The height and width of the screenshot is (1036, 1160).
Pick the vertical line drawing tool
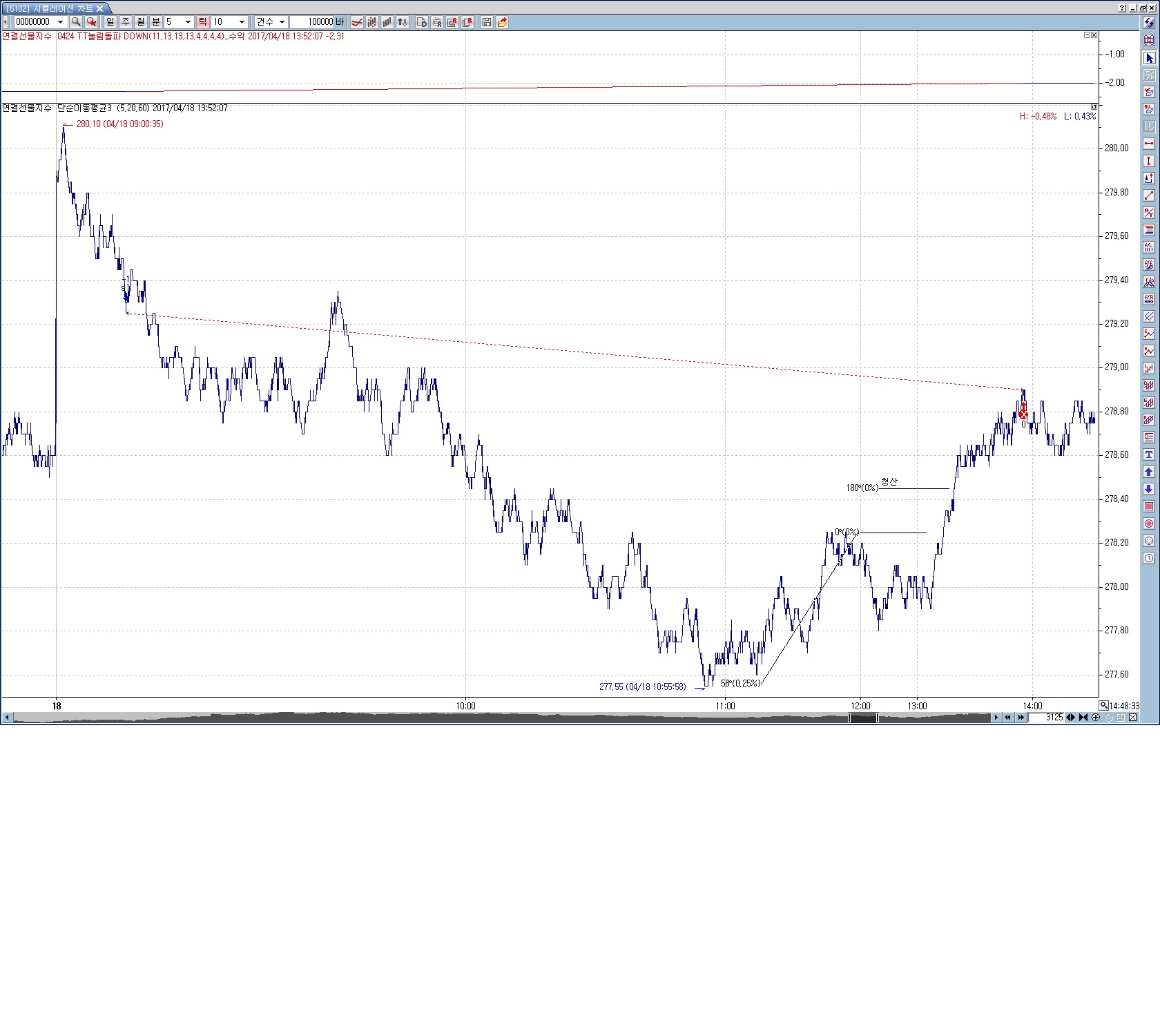point(1149,161)
